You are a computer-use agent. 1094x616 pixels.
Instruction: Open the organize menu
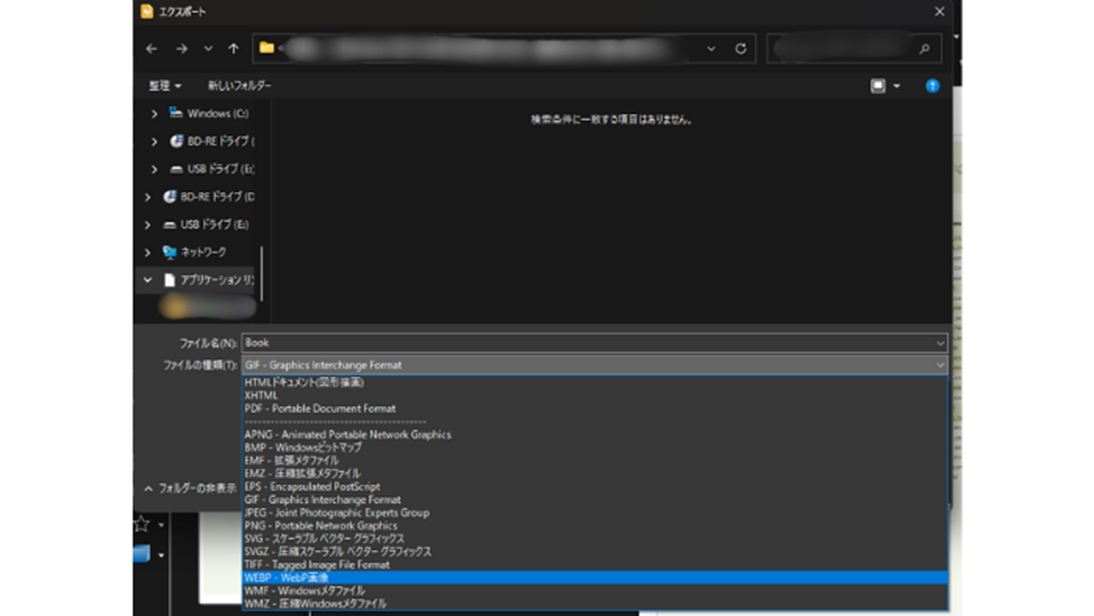[165, 86]
